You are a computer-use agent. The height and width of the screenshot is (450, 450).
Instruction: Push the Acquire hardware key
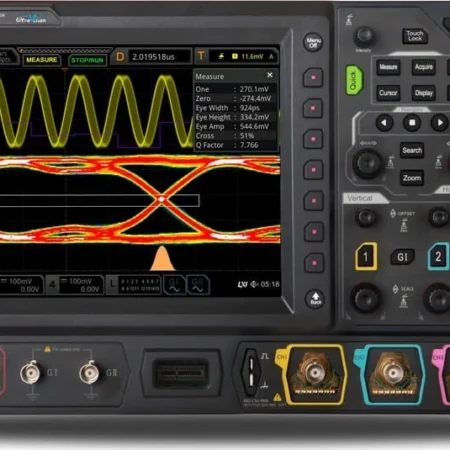pos(424,67)
